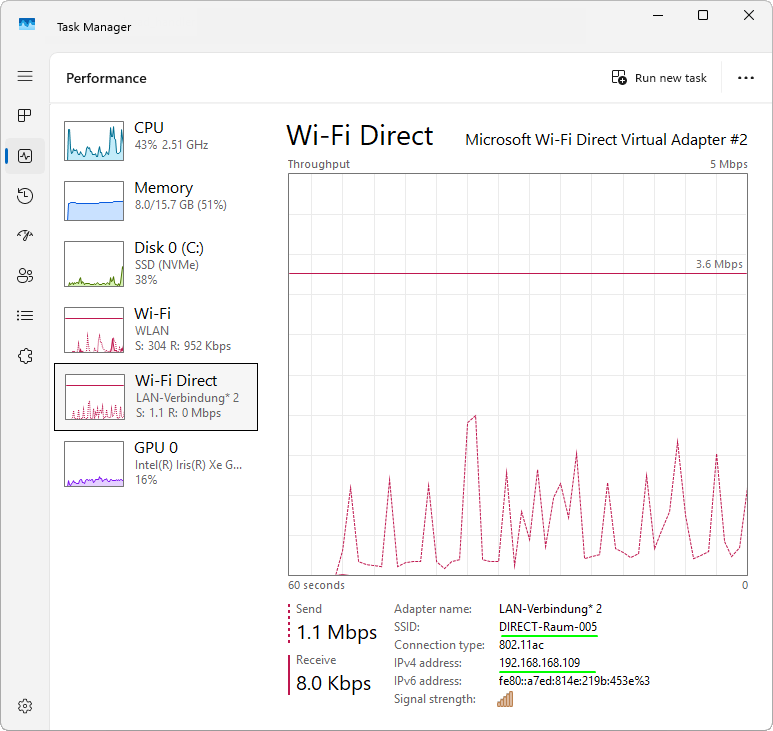Maximize the Task Manager window
Image resolution: width=773 pixels, height=731 pixels.
click(x=703, y=15)
